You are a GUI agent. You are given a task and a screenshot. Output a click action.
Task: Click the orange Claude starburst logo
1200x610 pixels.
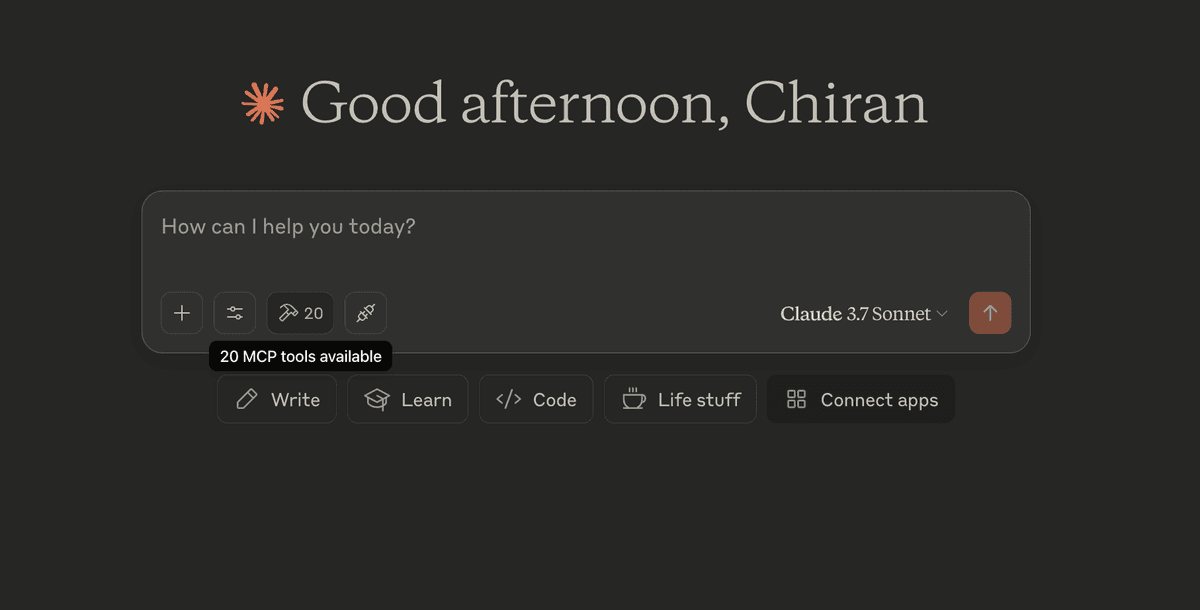263,103
